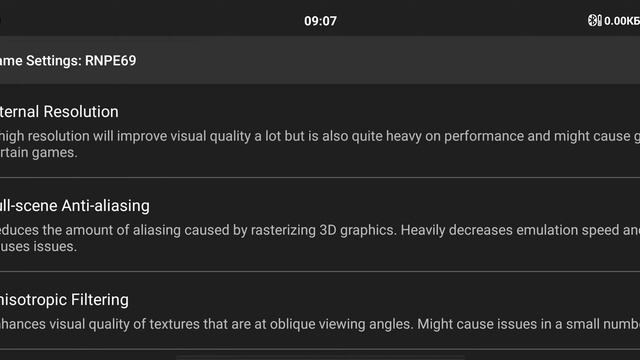Screen dimensions: 640x360
Task: Tap the Internal Resolution description about high resolution
Action: (x=320, y=144)
